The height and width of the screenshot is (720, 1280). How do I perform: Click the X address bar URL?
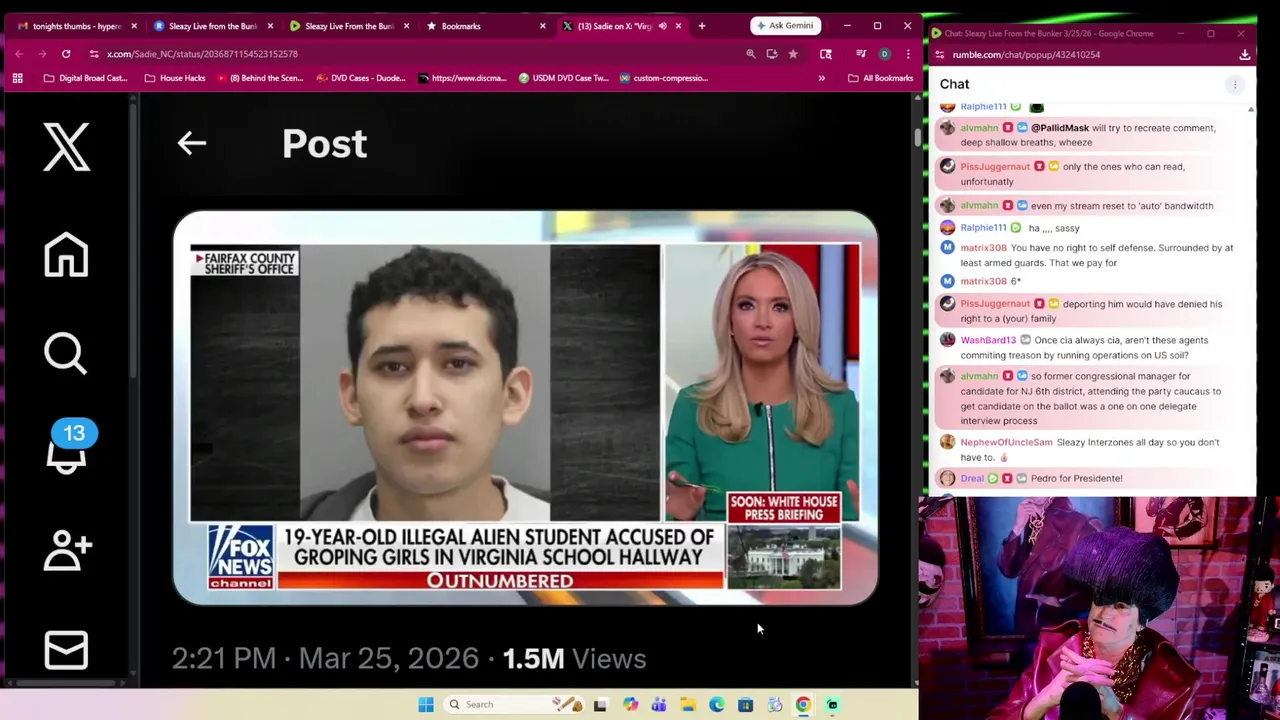202,54
